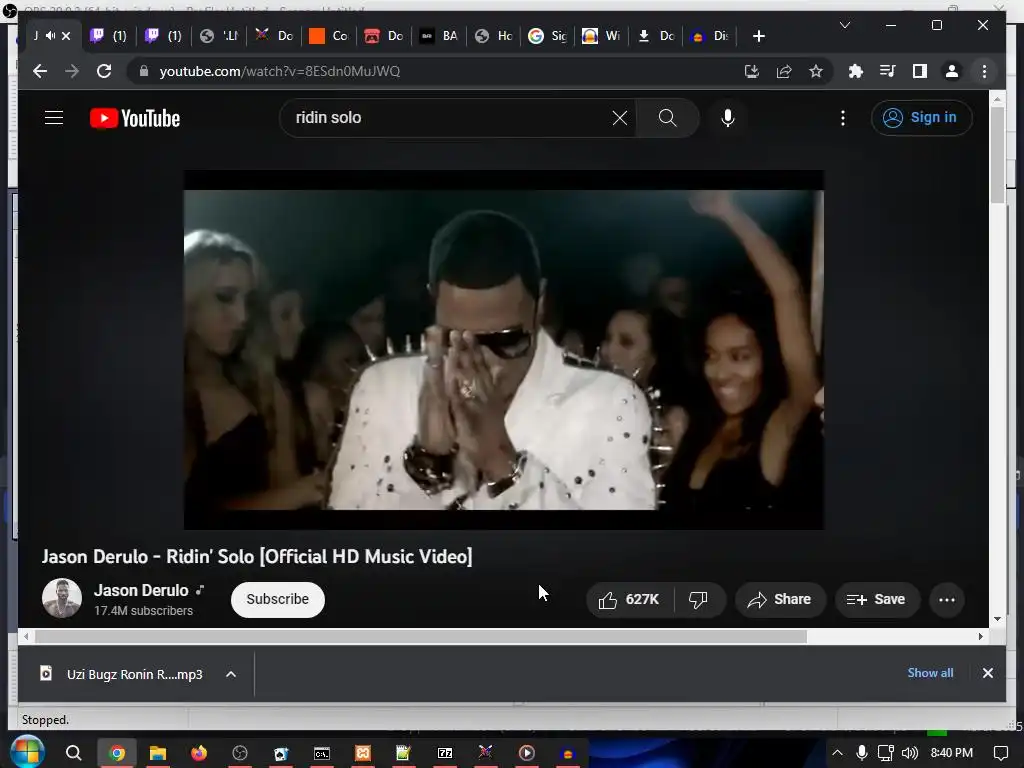Open clock showing 8:40 PM
1024x768 pixels.
(x=952, y=753)
